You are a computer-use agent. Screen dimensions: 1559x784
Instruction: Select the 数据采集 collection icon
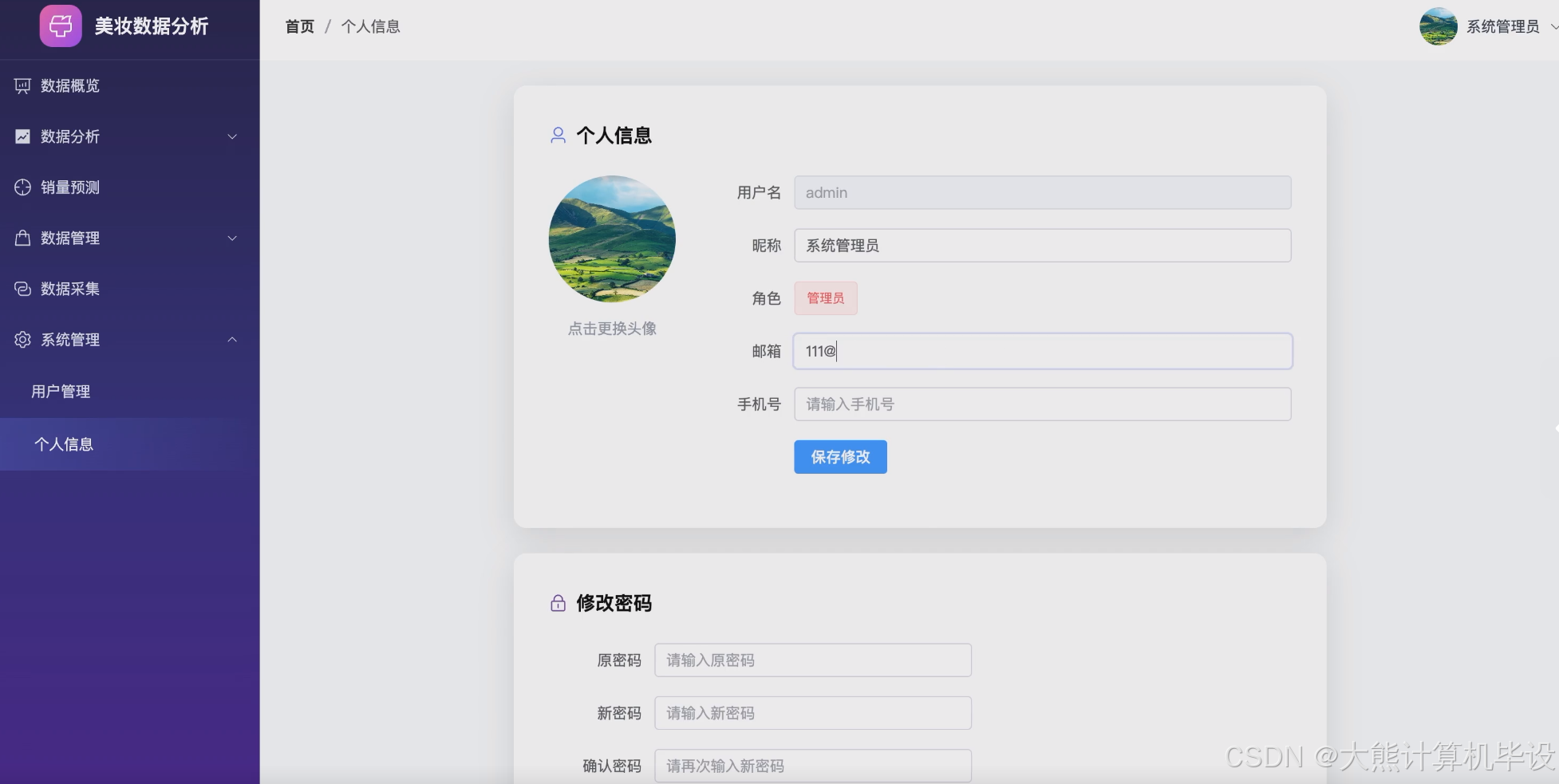pyautogui.click(x=22, y=289)
